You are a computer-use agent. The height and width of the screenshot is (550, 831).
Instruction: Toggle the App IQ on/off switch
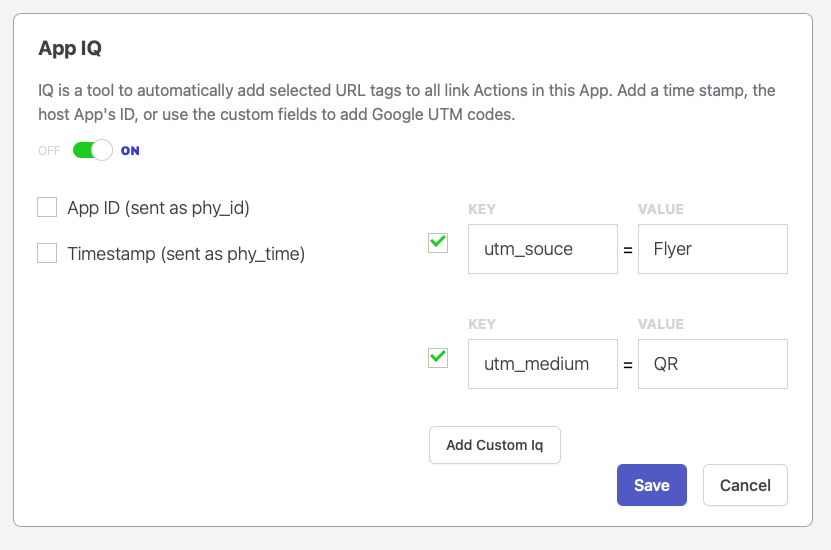click(92, 151)
